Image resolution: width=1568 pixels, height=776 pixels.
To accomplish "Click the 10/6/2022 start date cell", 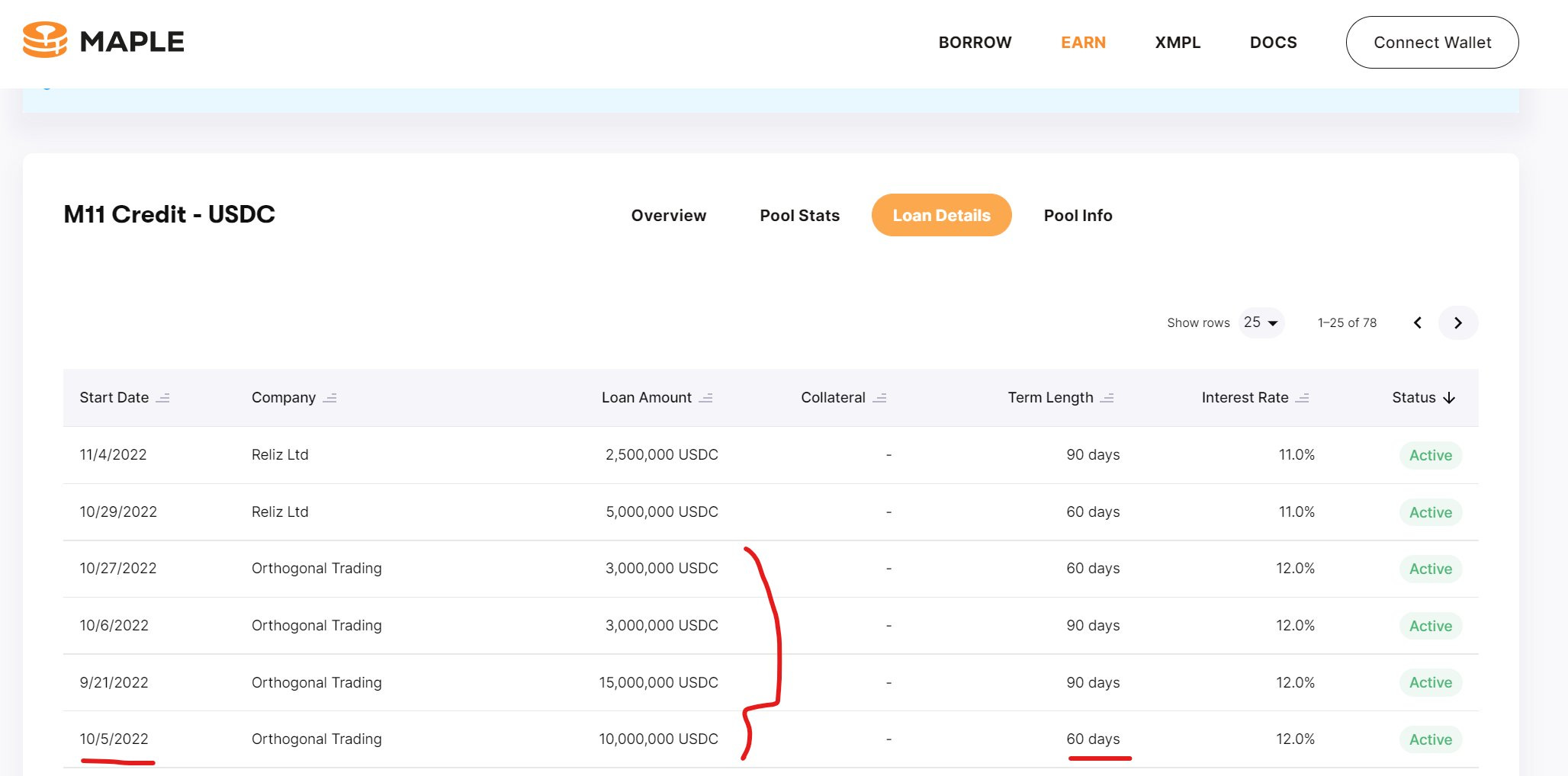I will (114, 625).
